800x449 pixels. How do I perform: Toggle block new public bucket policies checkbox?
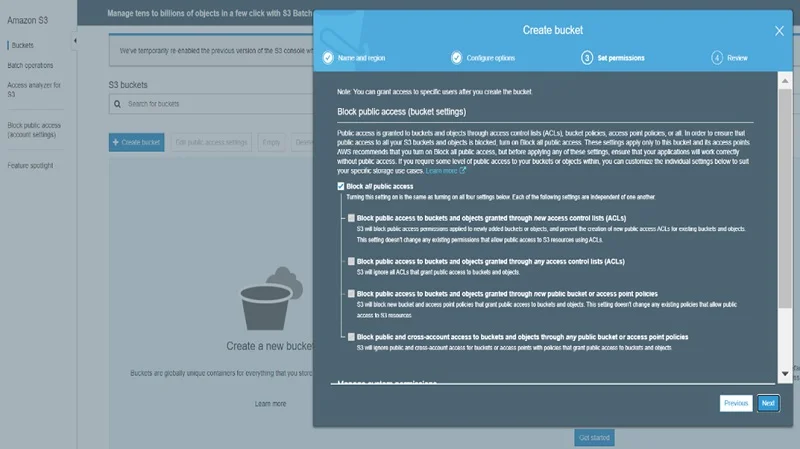351,293
